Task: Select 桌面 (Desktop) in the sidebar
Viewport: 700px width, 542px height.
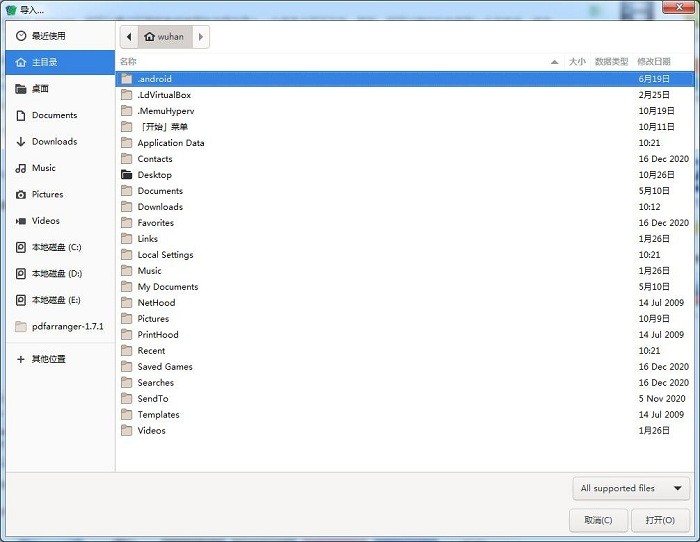Action: pyautogui.click(x=40, y=89)
